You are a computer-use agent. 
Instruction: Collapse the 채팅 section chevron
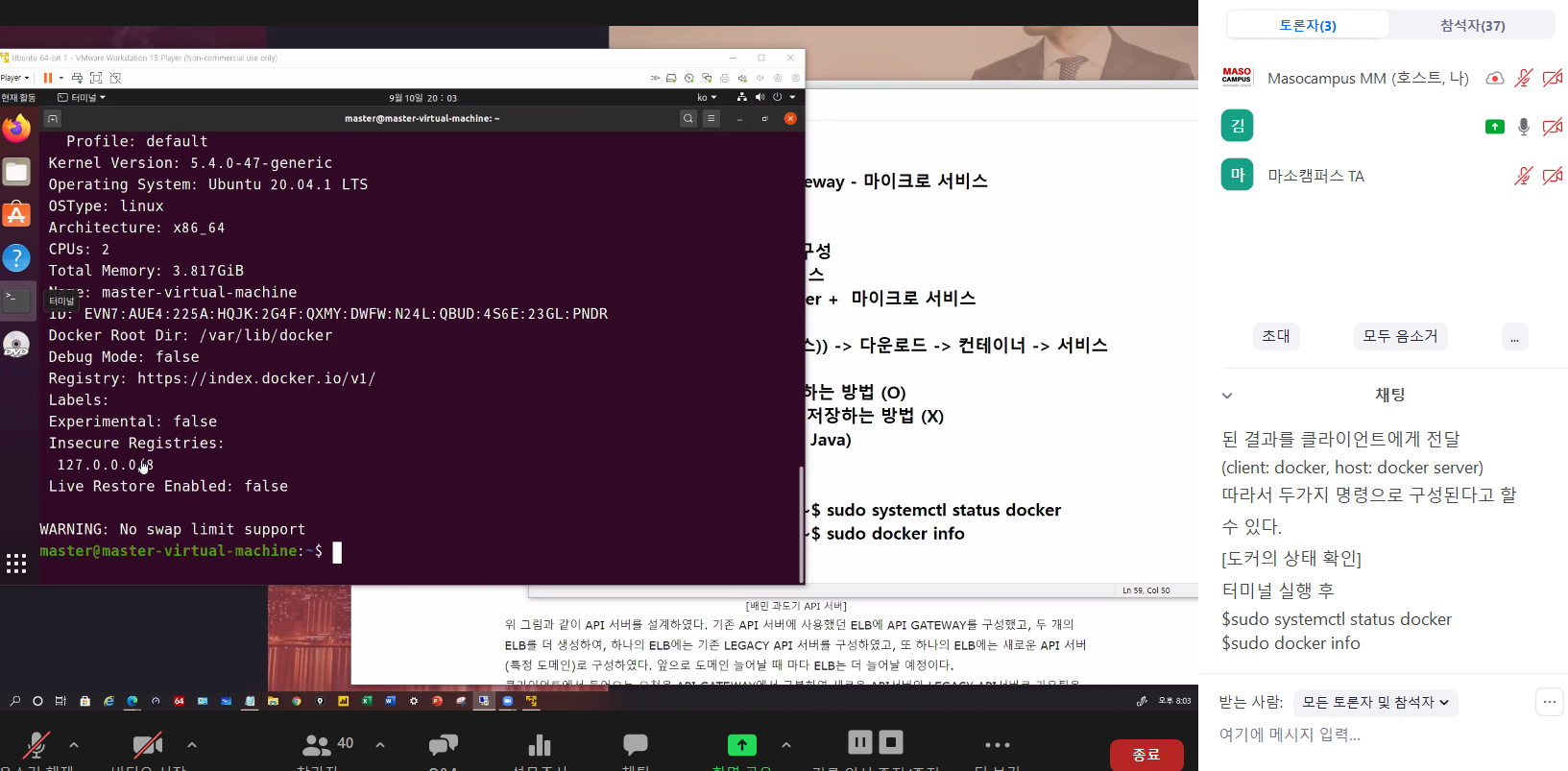point(1227,396)
